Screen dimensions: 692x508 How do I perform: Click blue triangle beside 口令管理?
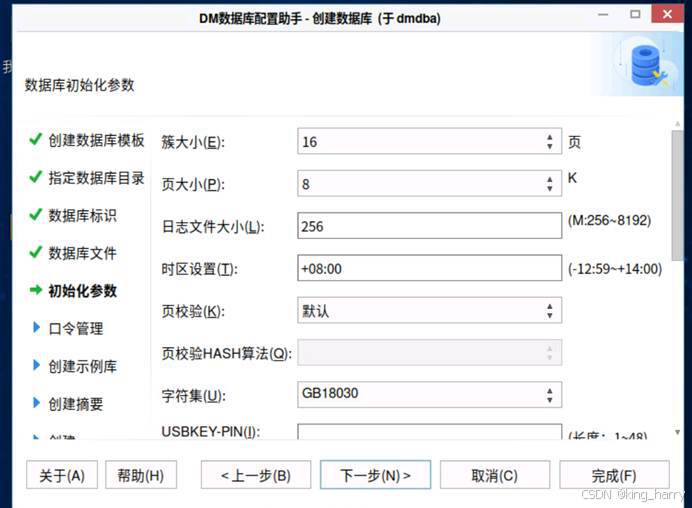pyautogui.click(x=37, y=327)
